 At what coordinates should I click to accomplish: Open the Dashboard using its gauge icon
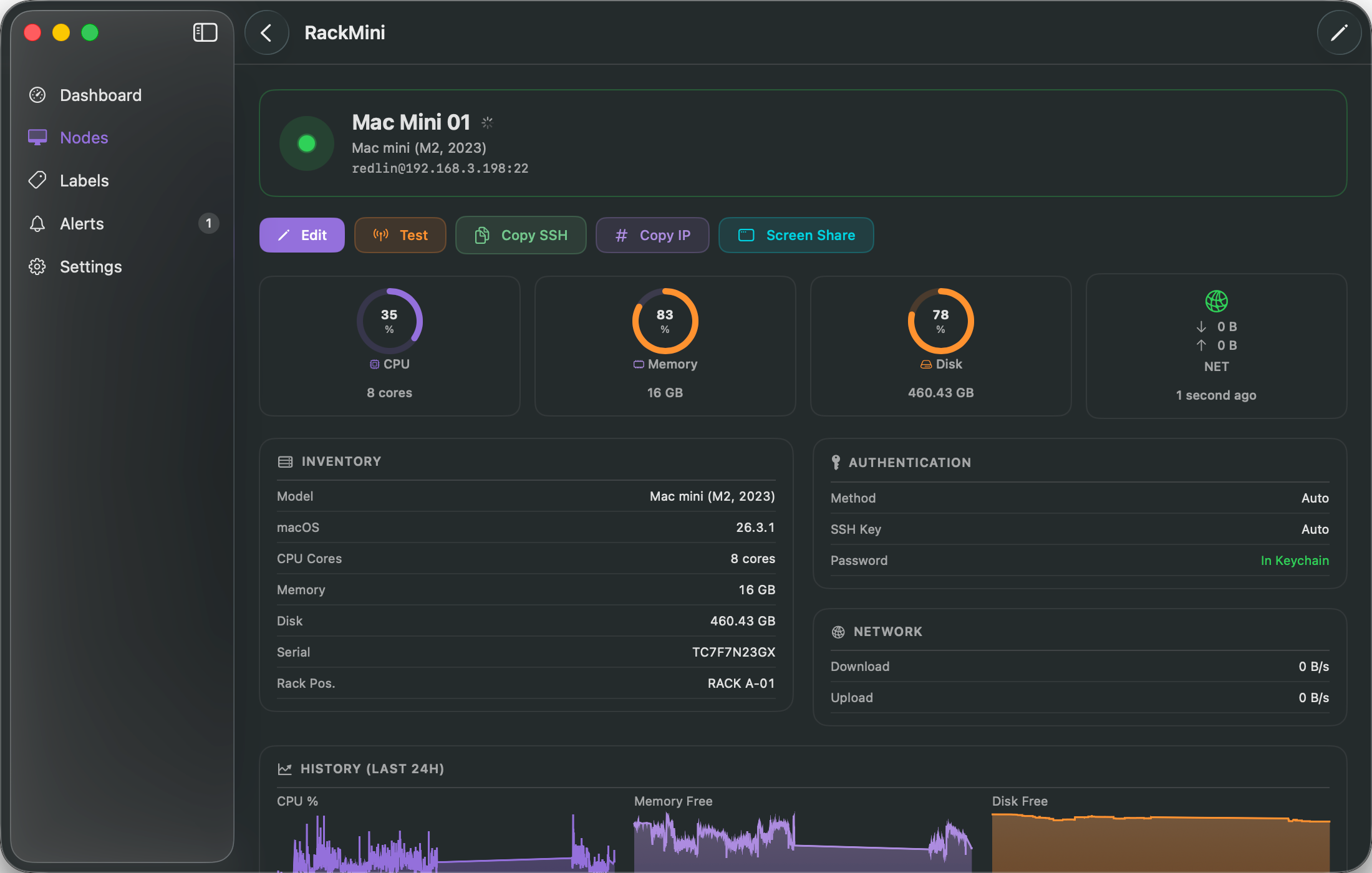click(x=37, y=95)
